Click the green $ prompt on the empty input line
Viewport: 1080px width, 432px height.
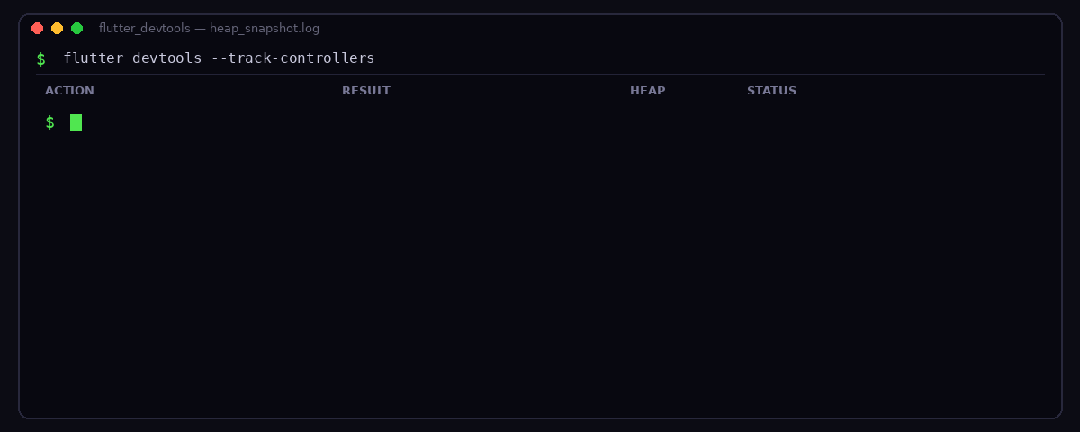click(x=50, y=123)
